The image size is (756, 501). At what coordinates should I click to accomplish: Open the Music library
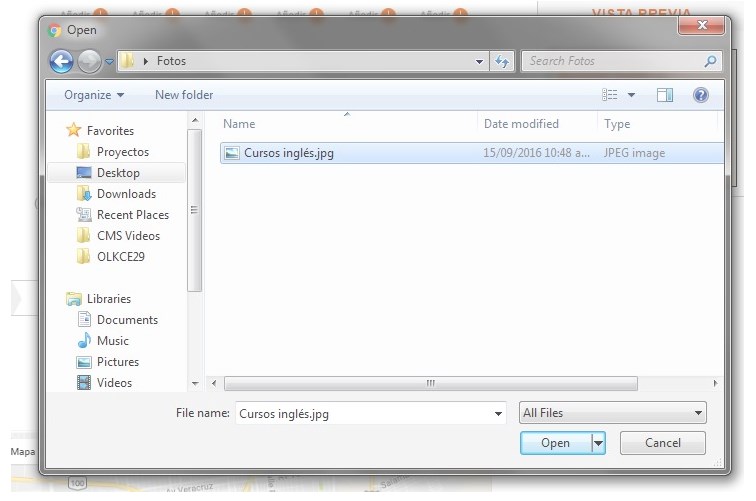[x=112, y=341]
